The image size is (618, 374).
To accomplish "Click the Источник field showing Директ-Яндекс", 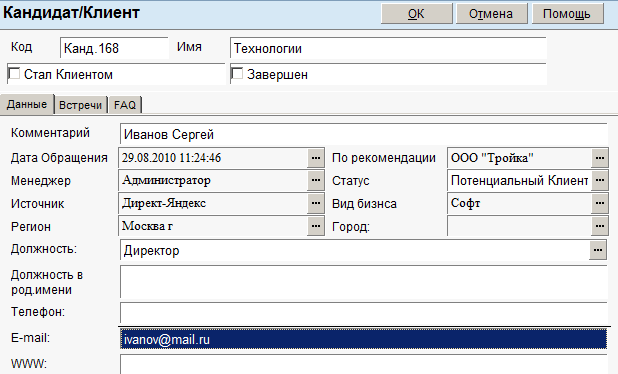I will (213, 203).
